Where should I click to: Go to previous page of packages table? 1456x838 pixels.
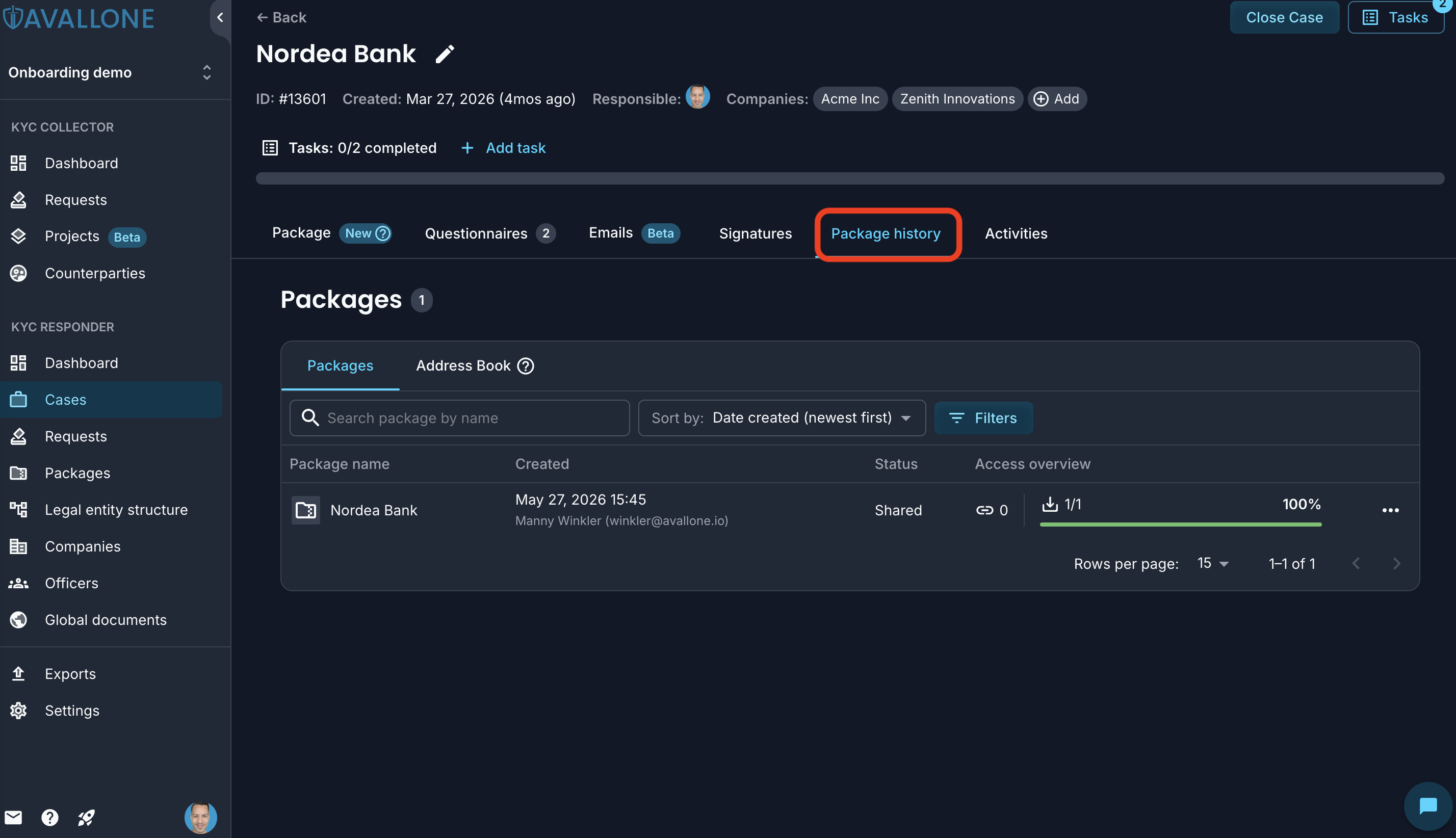click(x=1357, y=563)
